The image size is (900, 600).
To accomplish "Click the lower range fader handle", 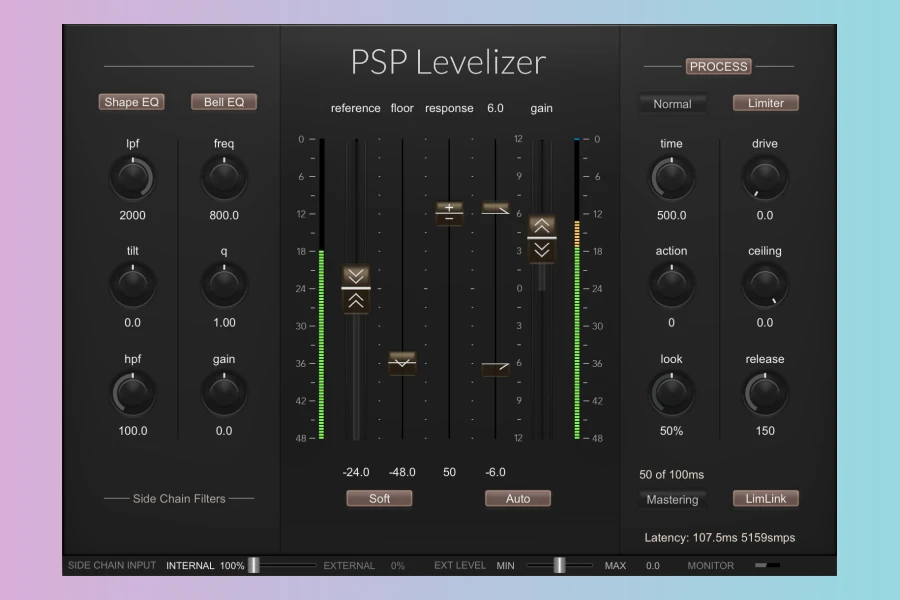I will (495, 369).
